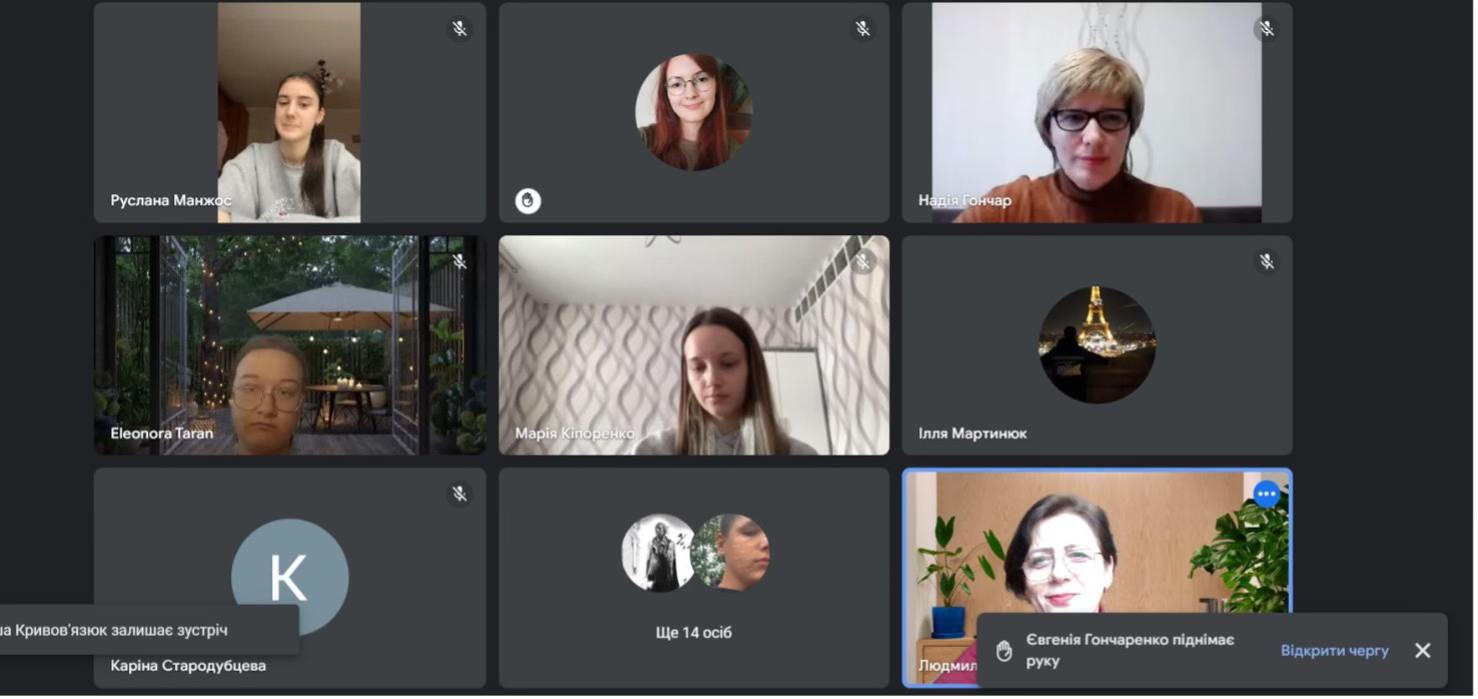The width and height of the screenshot is (1478, 699).
Task: Click the small round badge under red-haired avatar
Action: tap(528, 201)
